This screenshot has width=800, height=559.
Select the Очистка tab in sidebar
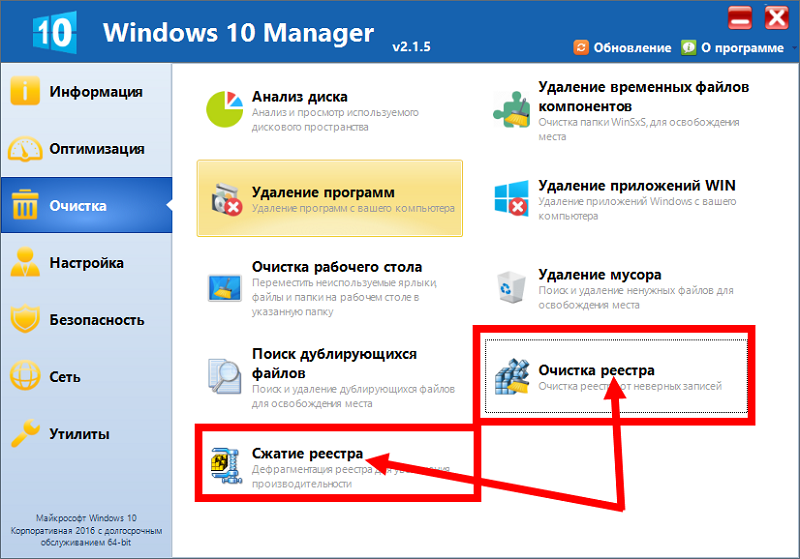coord(85,206)
